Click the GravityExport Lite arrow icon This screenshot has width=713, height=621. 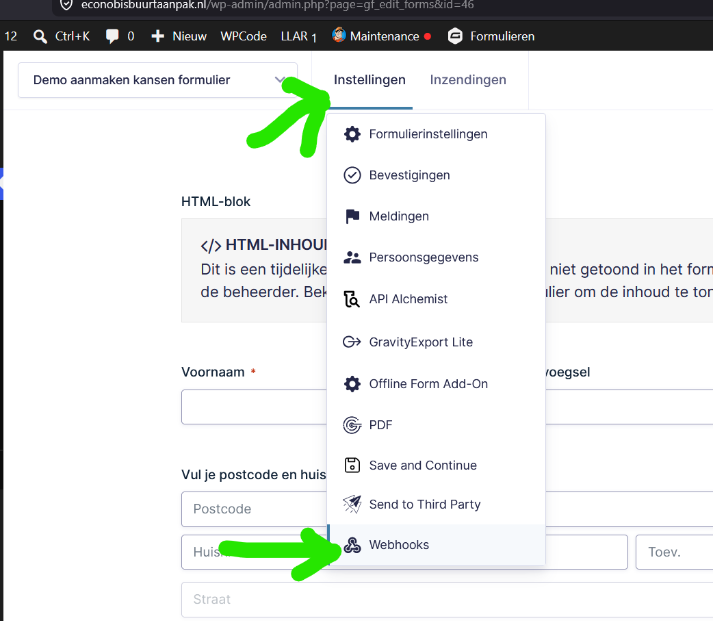click(352, 342)
